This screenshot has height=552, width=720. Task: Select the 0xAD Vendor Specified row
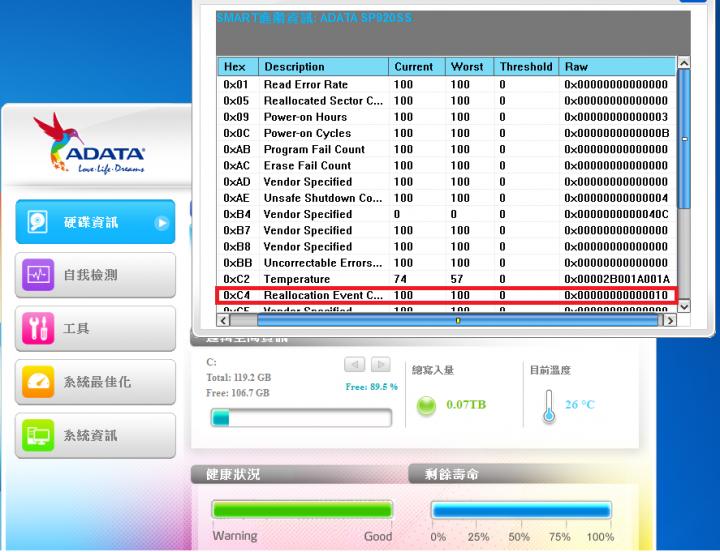tap(446, 182)
